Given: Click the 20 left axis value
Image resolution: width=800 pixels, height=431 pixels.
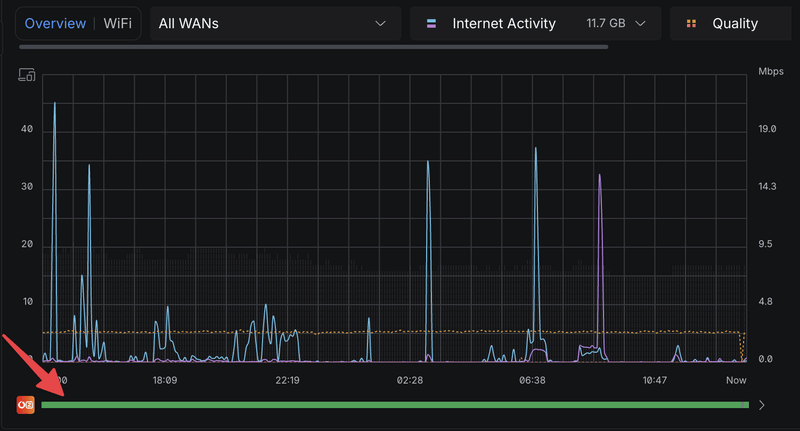Looking at the screenshot, I should (27, 244).
